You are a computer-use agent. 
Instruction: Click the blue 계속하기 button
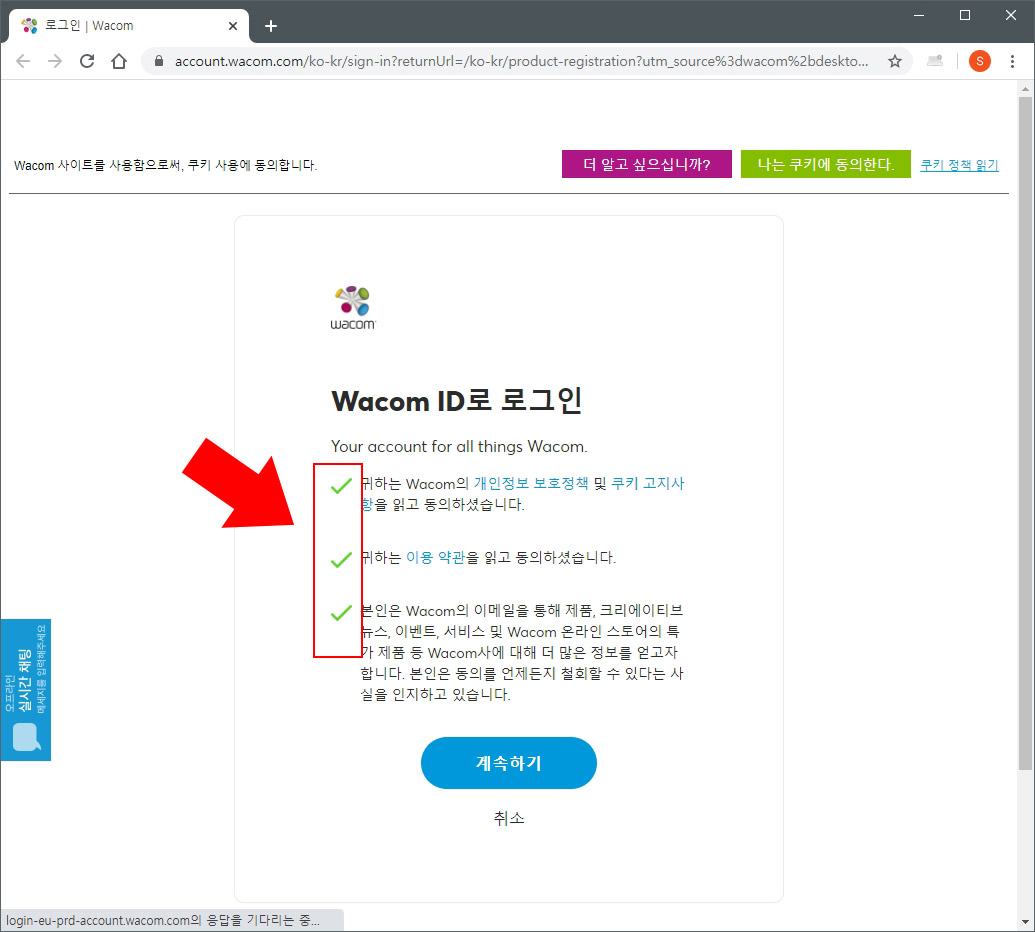click(x=509, y=763)
